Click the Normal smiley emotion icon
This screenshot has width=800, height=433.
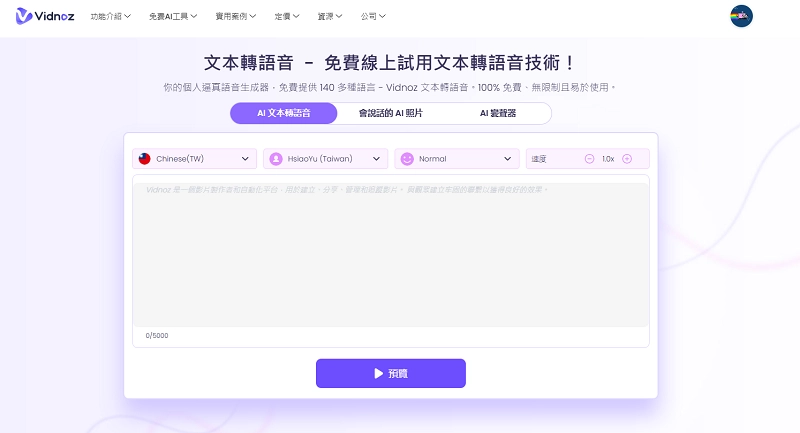tap(407, 159)
